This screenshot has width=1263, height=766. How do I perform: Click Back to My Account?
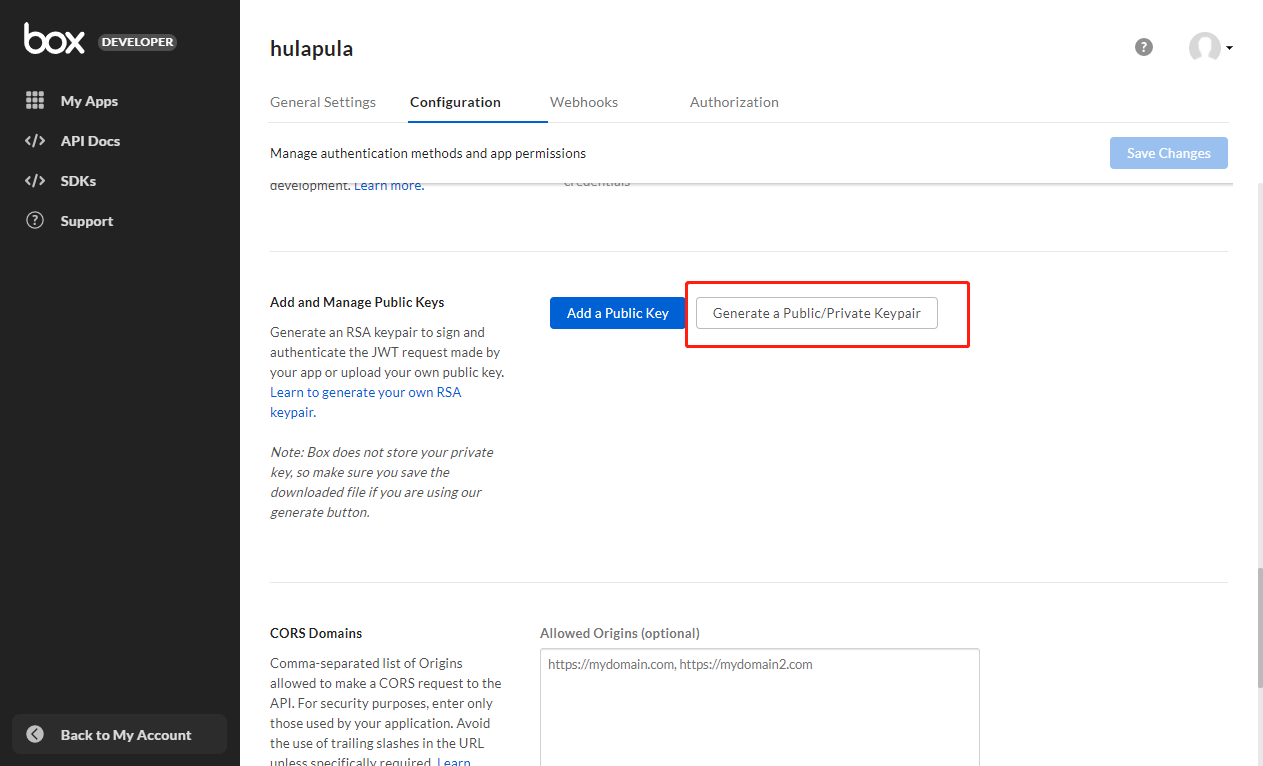126,734
